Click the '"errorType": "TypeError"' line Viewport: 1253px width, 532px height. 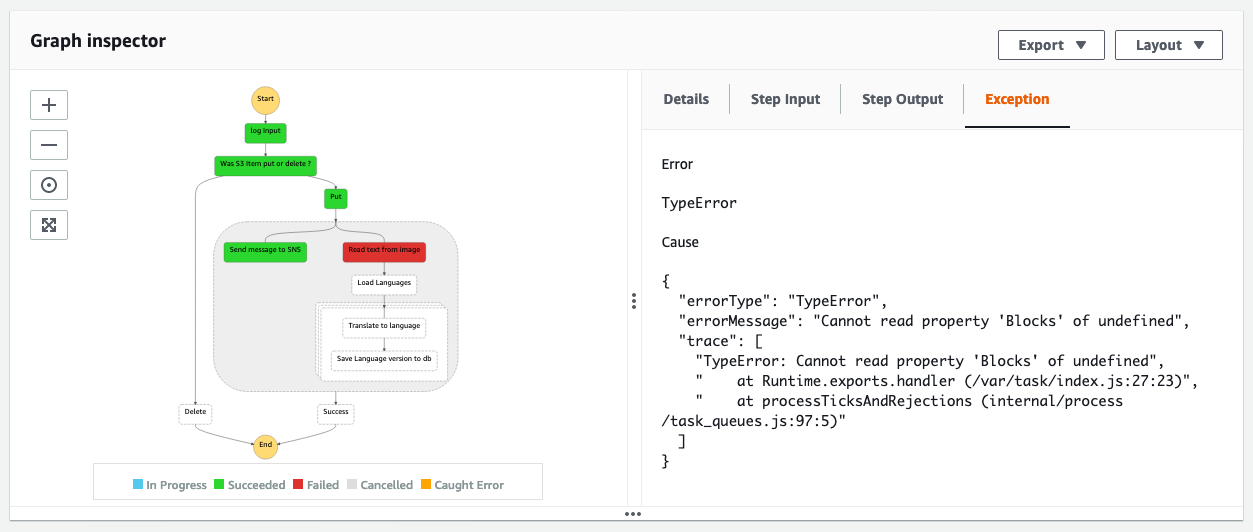782,300
